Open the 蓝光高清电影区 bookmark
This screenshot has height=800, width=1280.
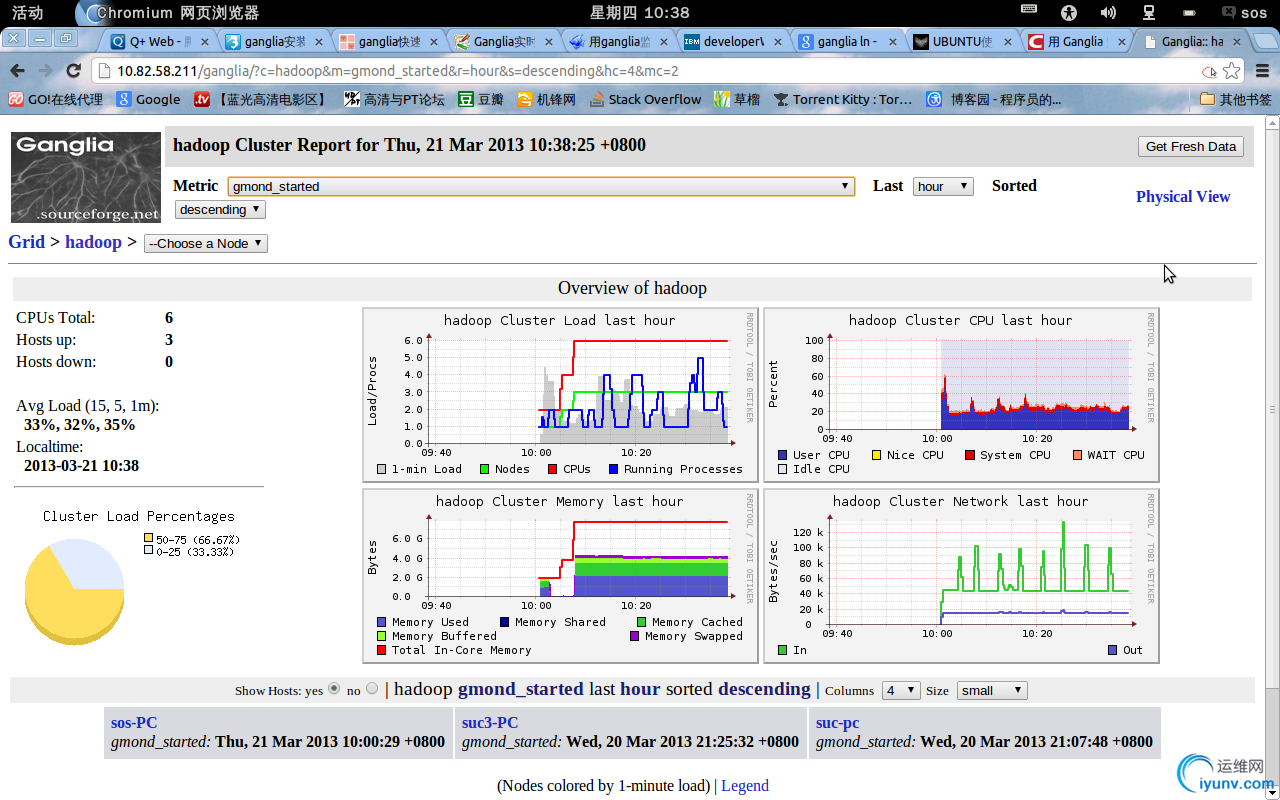point(261,99)
